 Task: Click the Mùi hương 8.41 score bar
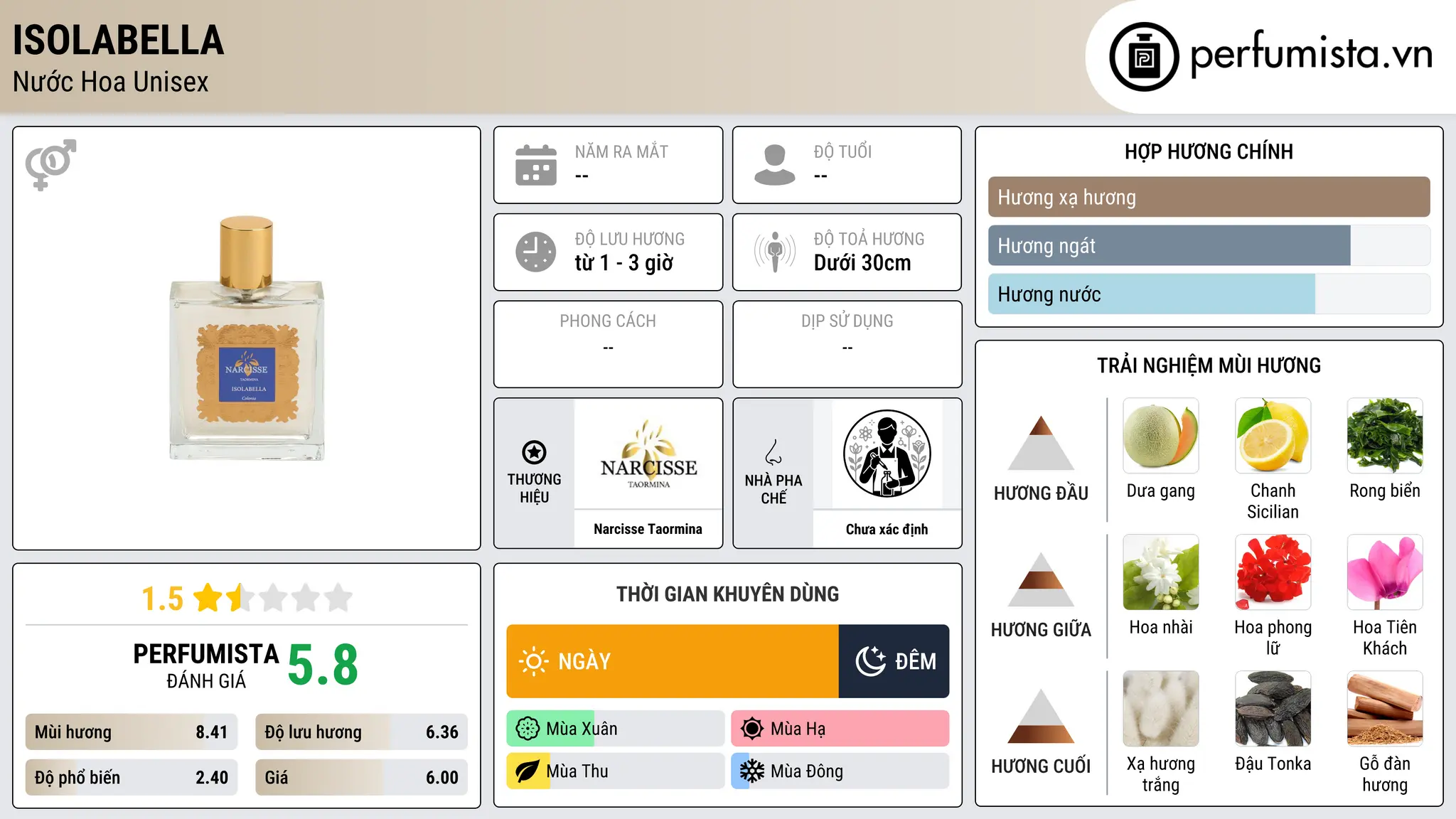(x=132, y=732)
